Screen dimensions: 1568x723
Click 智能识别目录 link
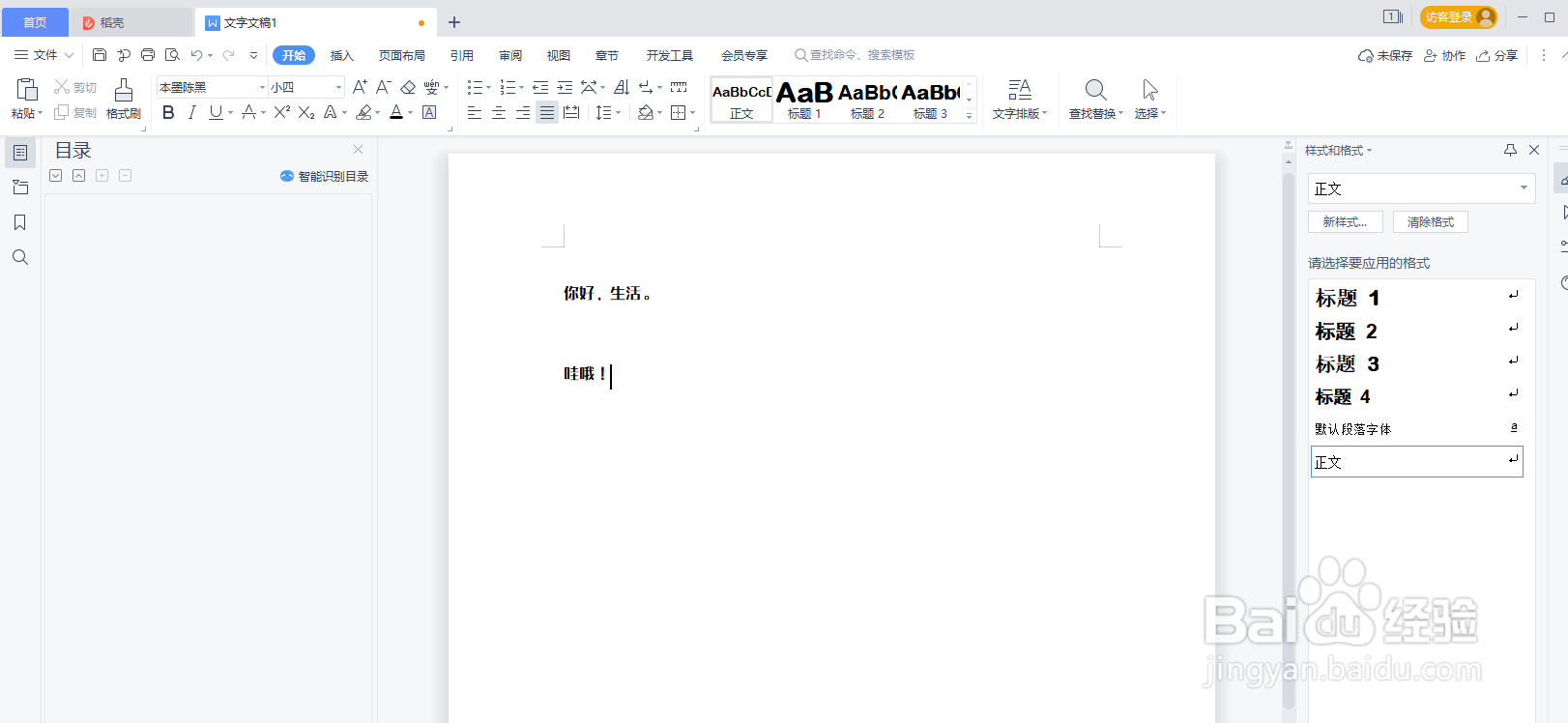(x=324, y=176)
